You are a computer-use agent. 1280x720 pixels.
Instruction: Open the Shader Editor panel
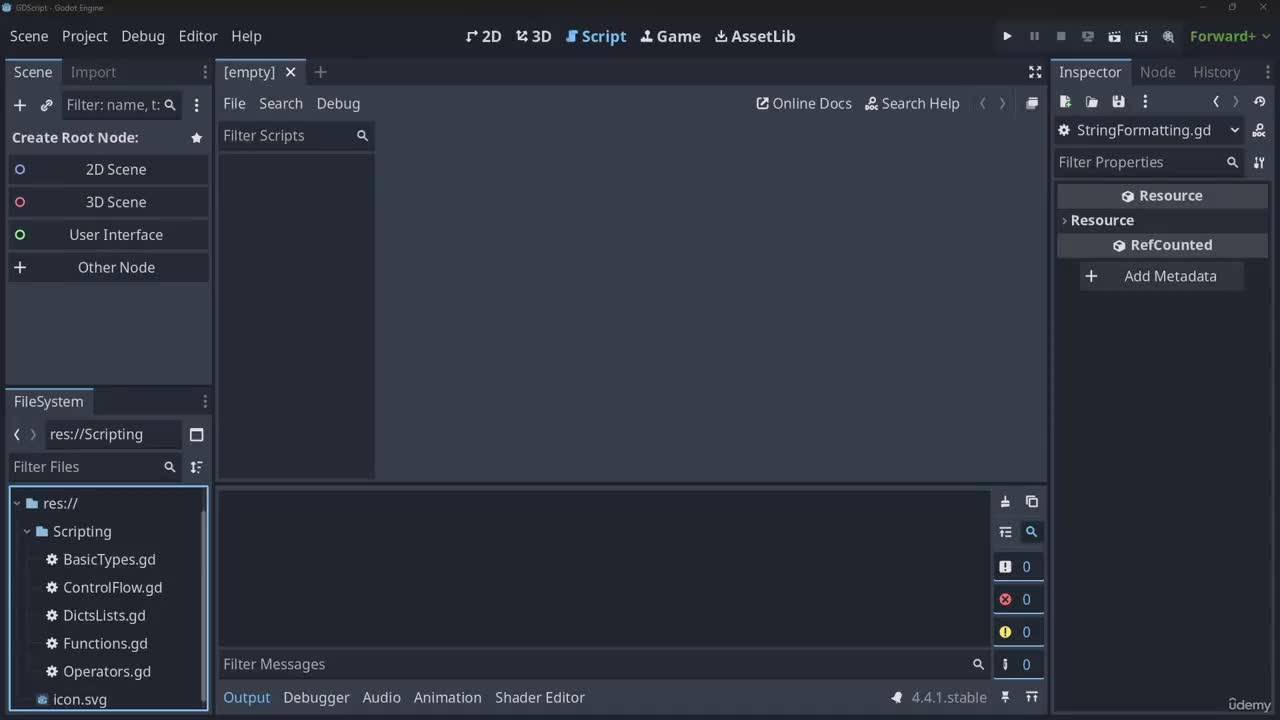pos(540,697)
